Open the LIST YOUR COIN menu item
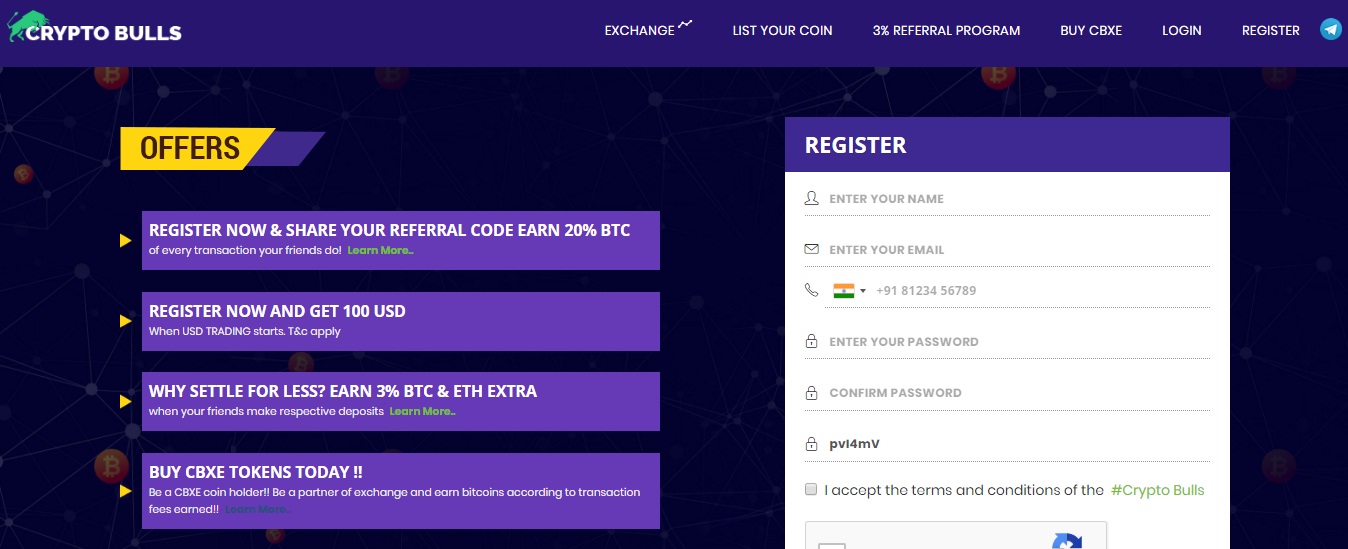Screen dimensions: 1348x549 tap(782, 31)
